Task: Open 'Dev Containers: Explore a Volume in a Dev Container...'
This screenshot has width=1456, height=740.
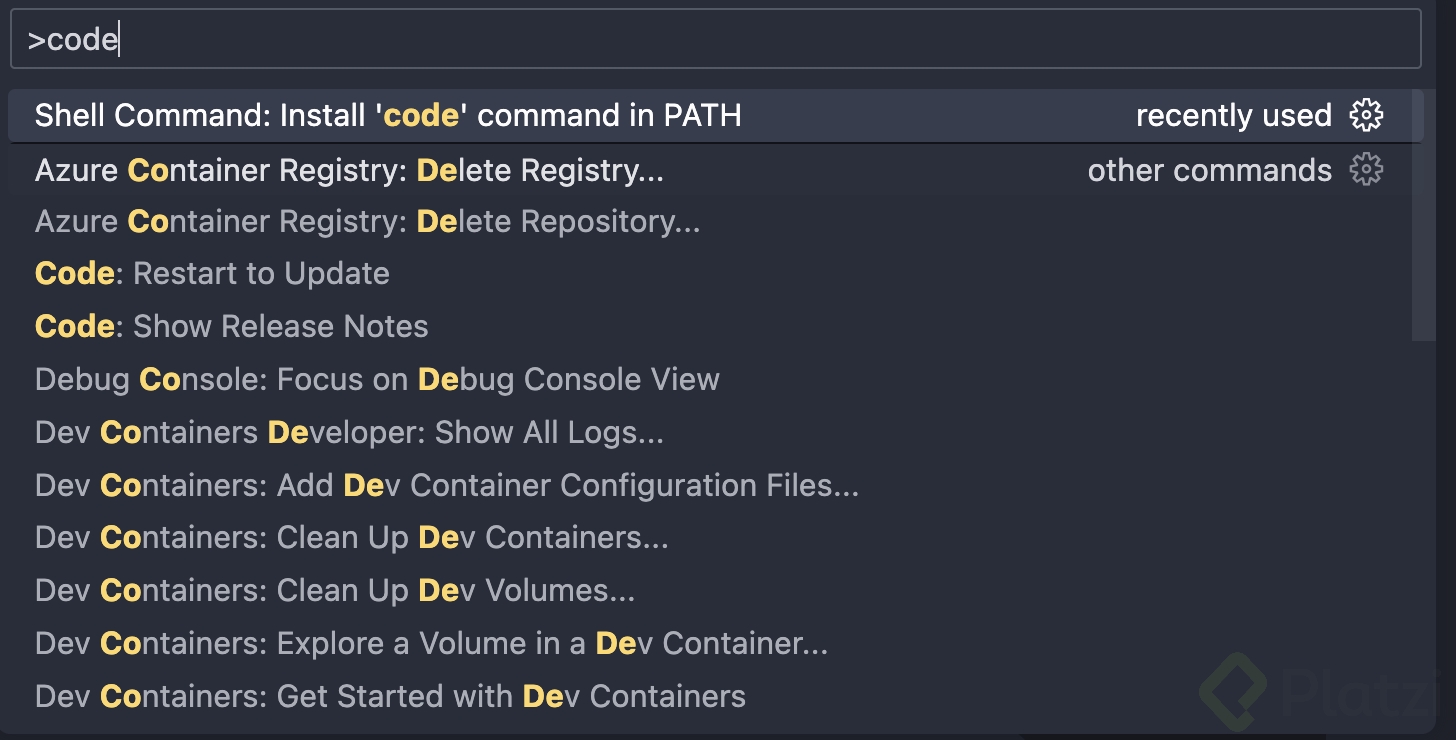Action: click(430, 643)
